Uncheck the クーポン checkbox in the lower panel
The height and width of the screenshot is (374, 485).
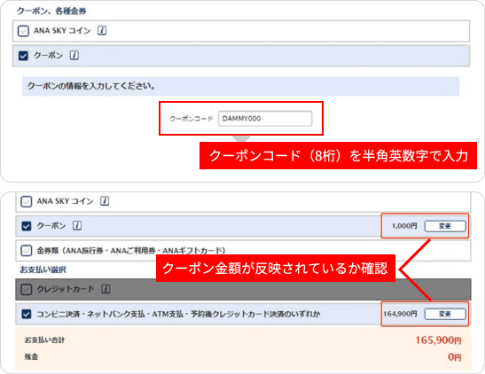[x=26, y=226]
